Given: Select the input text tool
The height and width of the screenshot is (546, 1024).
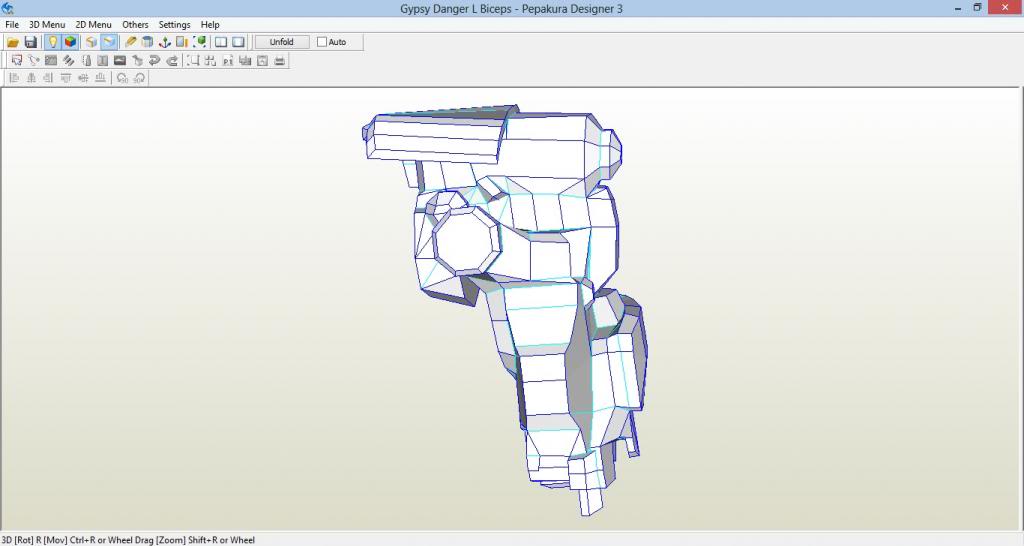Looking at the screenshot, I should (x=103, y=61).
